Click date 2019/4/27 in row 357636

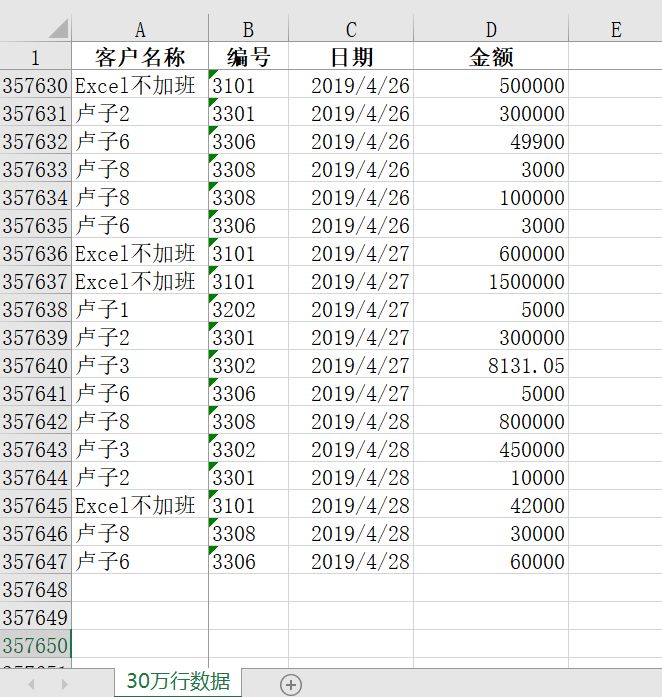click(x=351, y=252)
